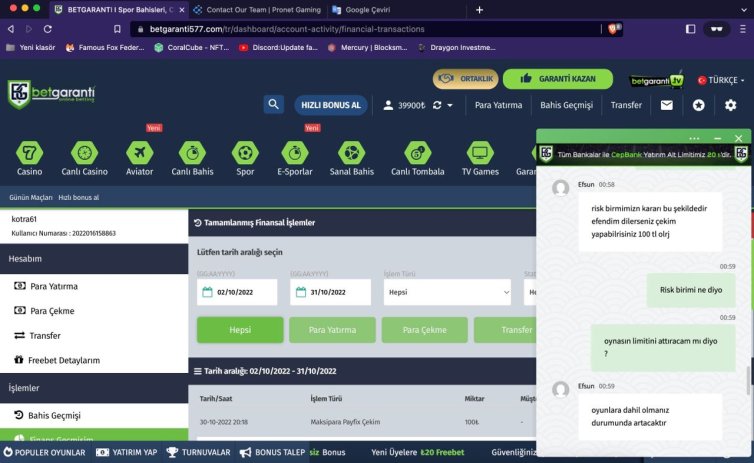Click YATIRIM YAP in the bottom bar
Screen dimensions: 754x463
coord(127,452)
